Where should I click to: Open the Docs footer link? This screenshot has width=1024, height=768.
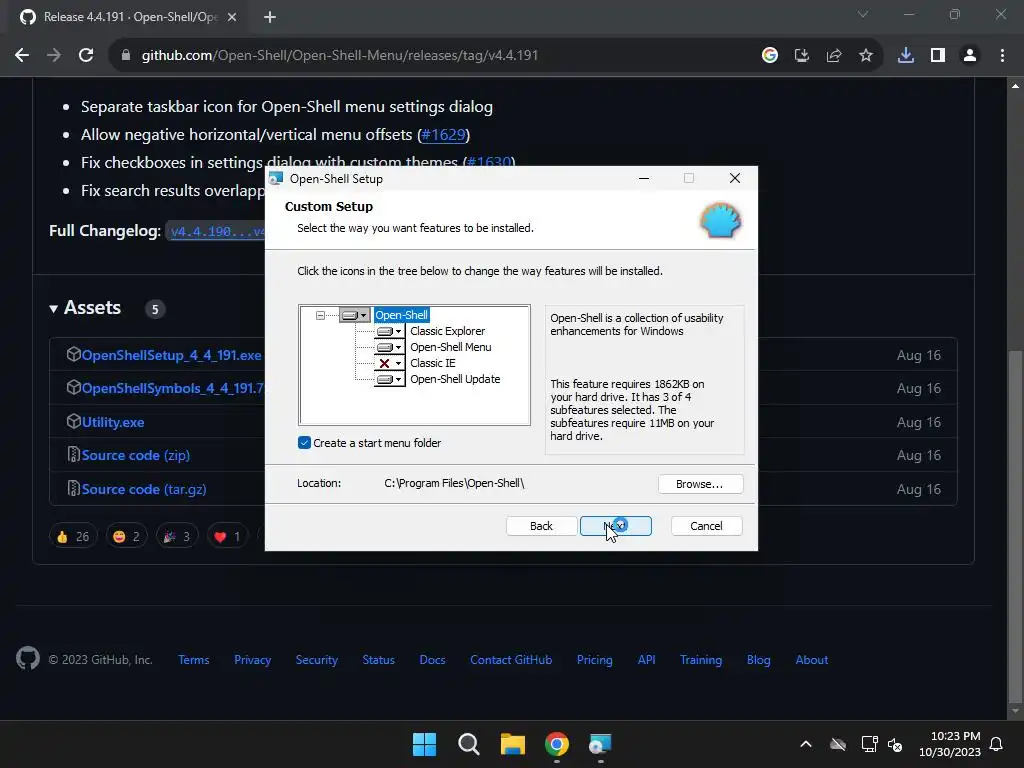(x=432, y=660)
